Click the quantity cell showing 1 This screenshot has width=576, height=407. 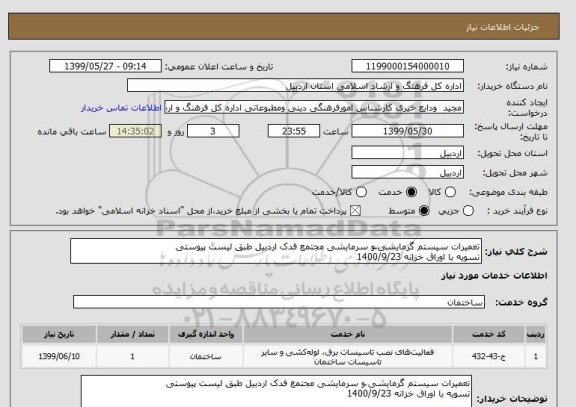coord(133,356)
